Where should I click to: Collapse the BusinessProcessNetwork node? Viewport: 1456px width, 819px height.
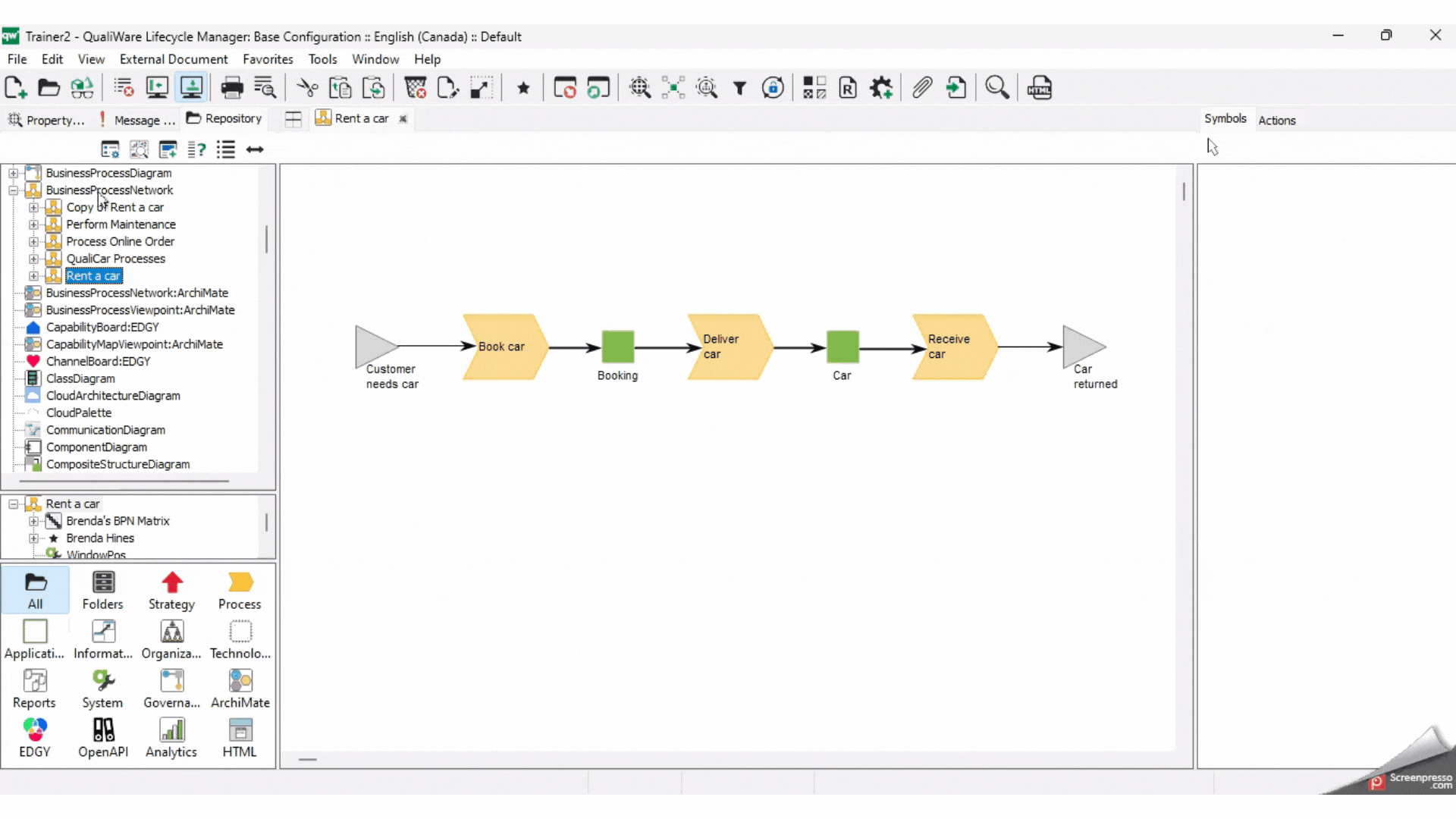13,190
